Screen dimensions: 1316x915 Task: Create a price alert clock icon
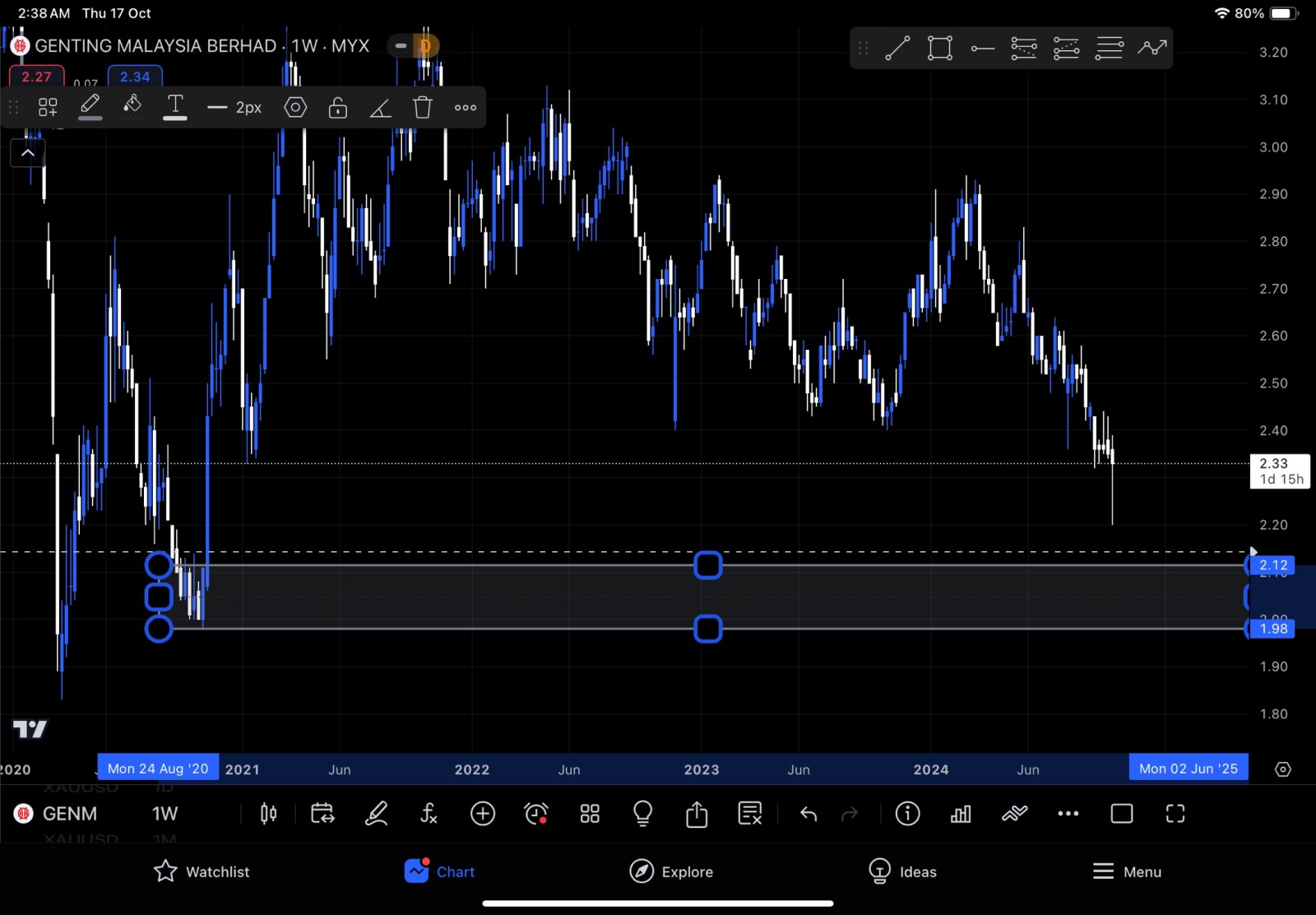click(536, 814)
